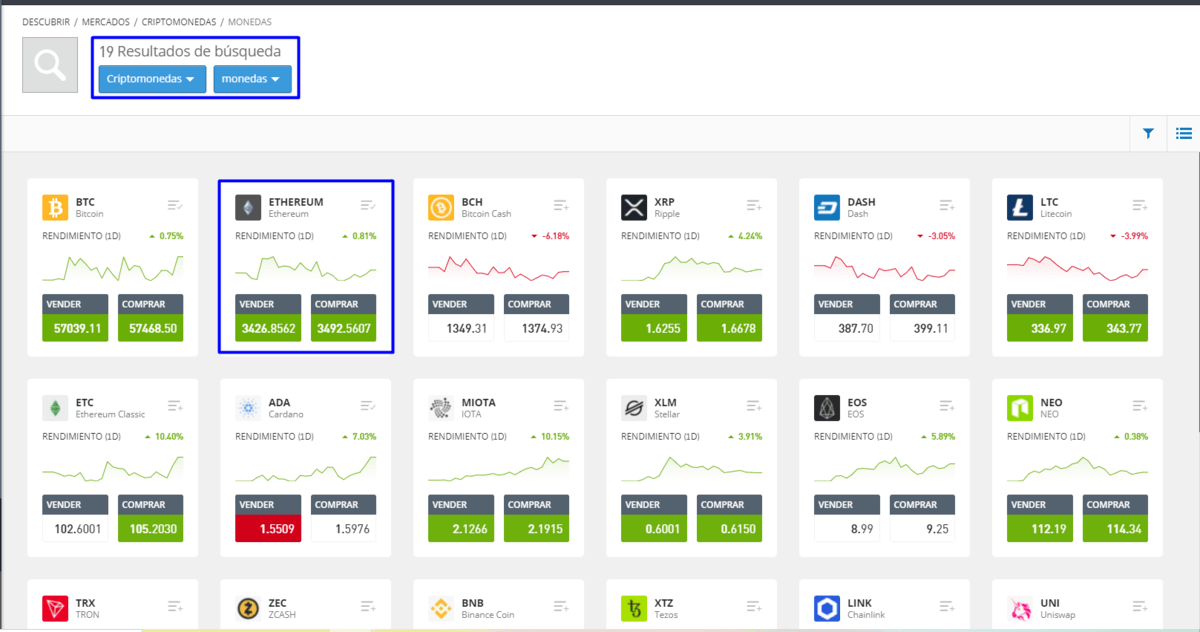1200x632 pixels.
Task: Toggle watchlist icon on Ethereum card
Action: click(368, 205)
